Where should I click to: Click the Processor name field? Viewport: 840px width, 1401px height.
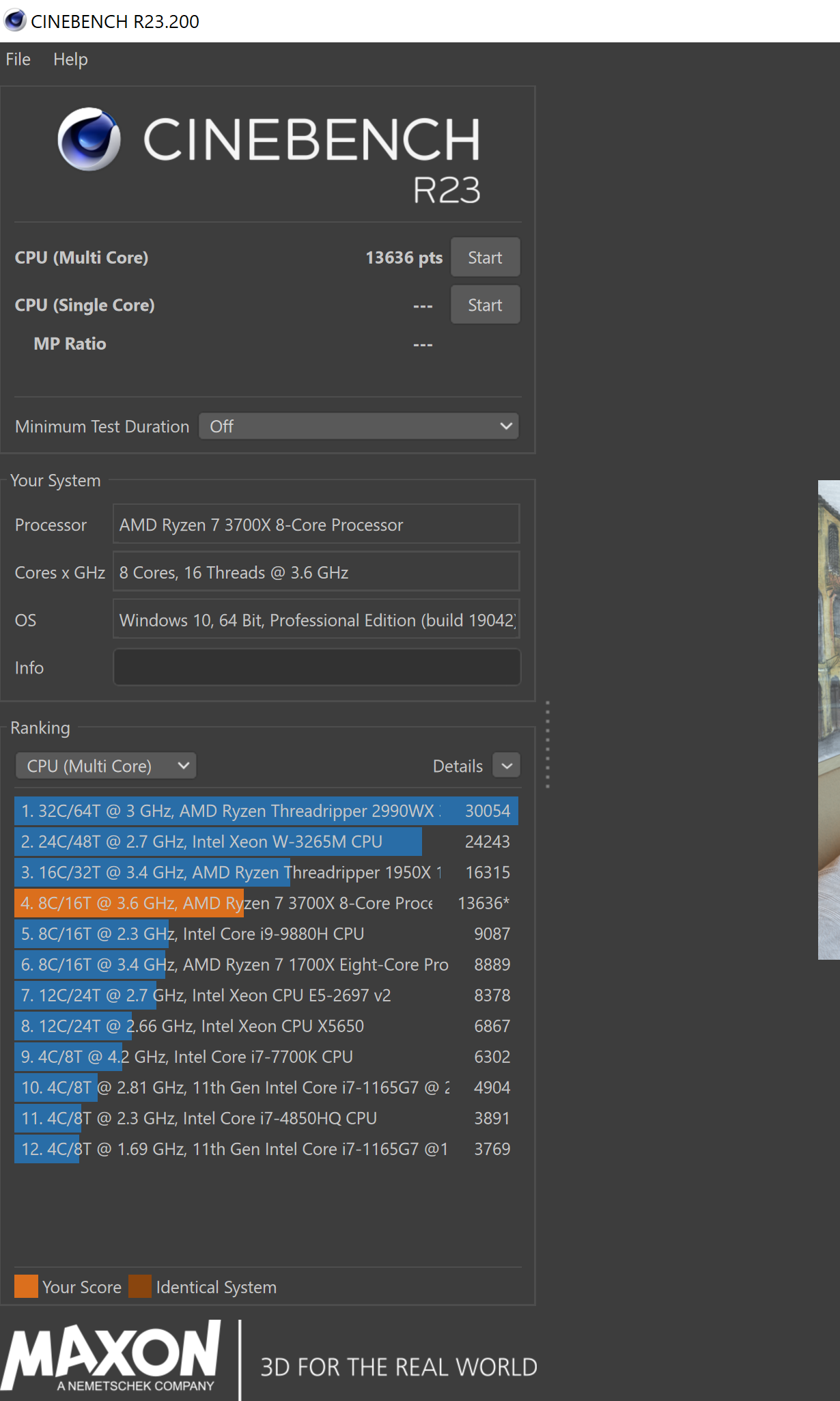(316, 525)
